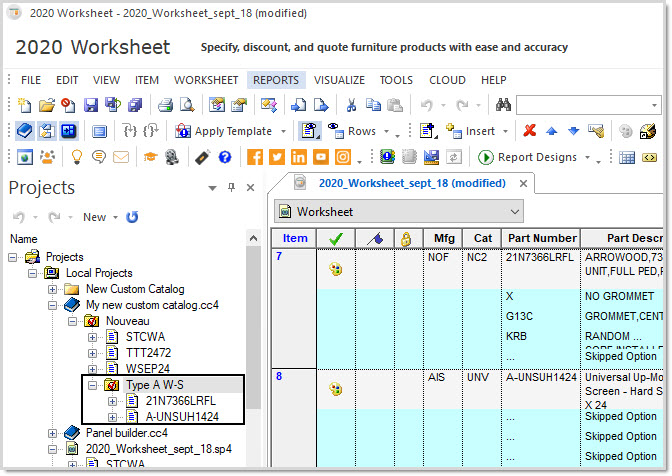Click the Report Designs button
Image resolution: width=672 pixels, height=476 pixels.
(x=528, y=157)
